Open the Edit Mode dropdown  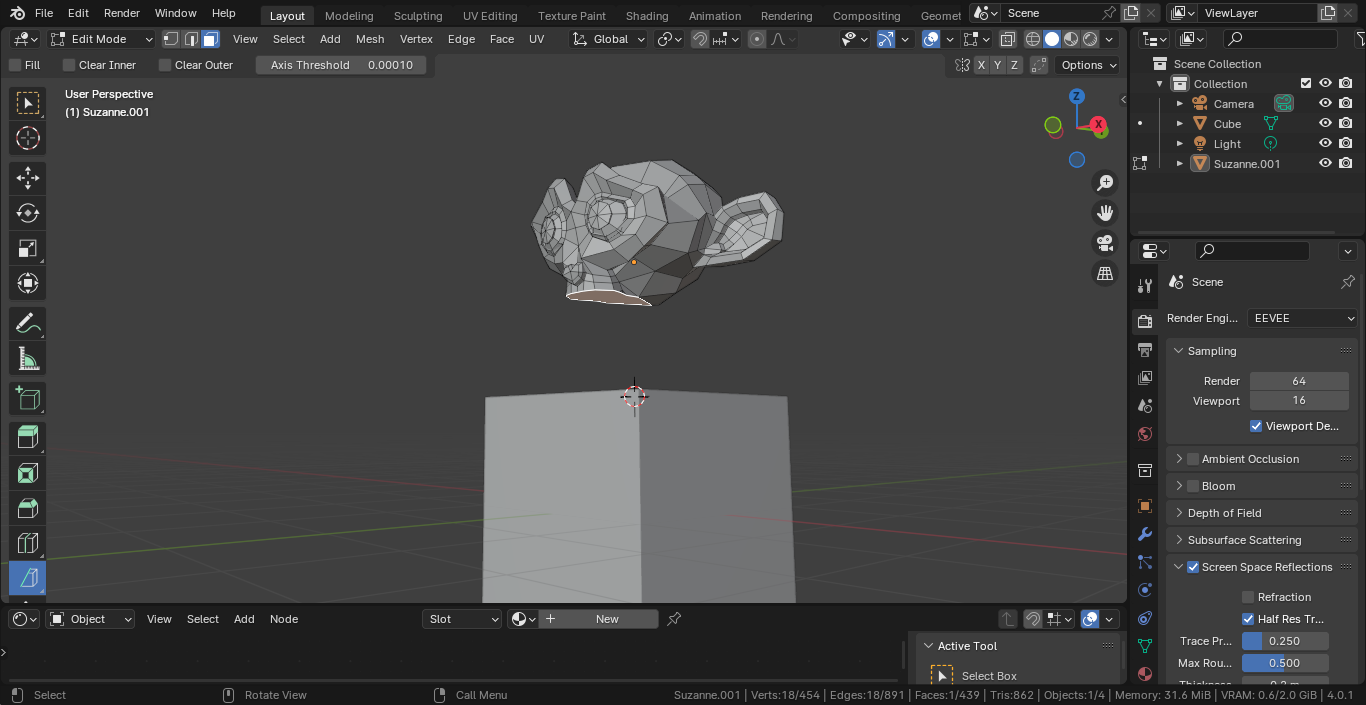101,39
